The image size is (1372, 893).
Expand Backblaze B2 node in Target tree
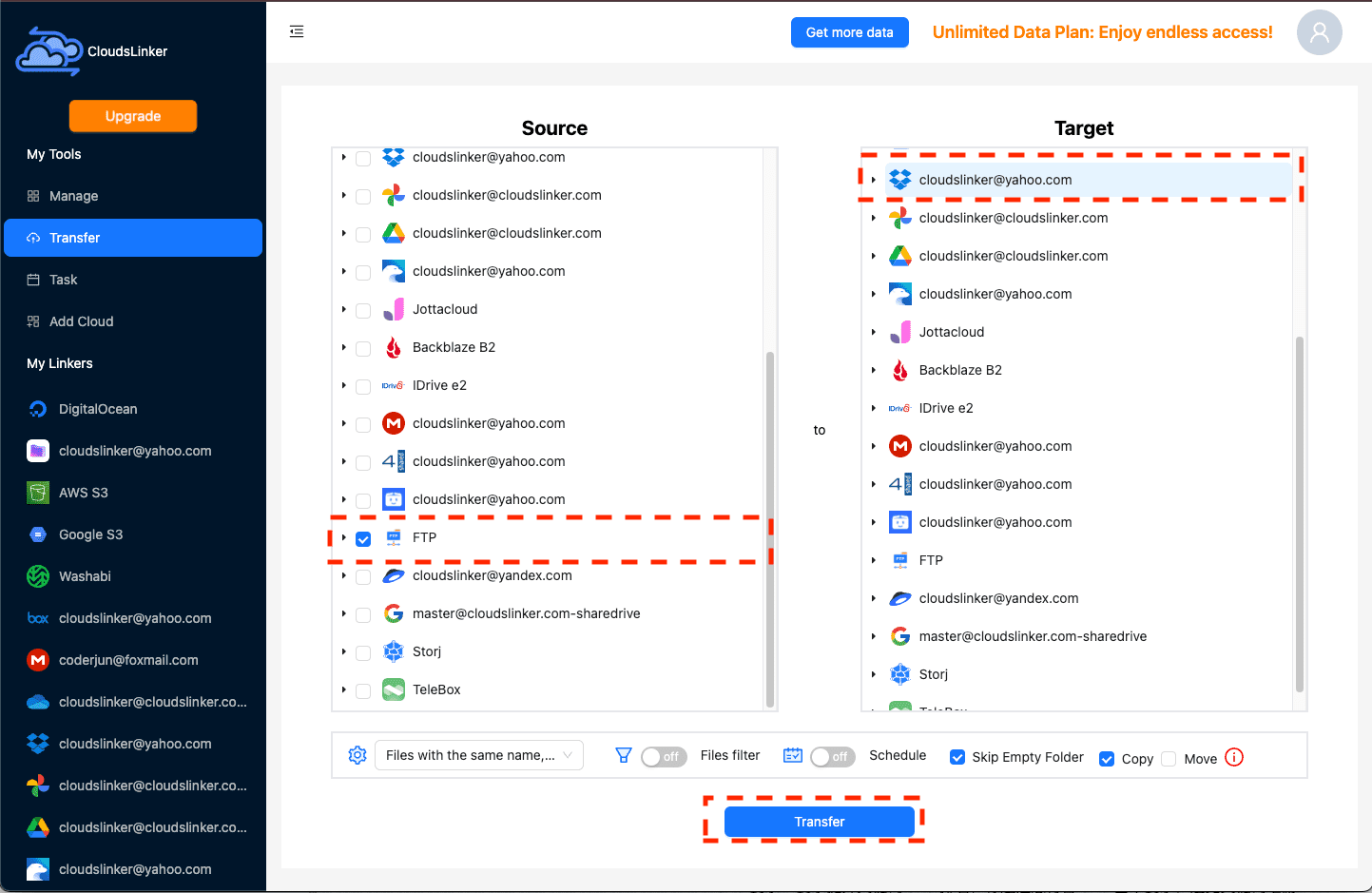[873, 370]
